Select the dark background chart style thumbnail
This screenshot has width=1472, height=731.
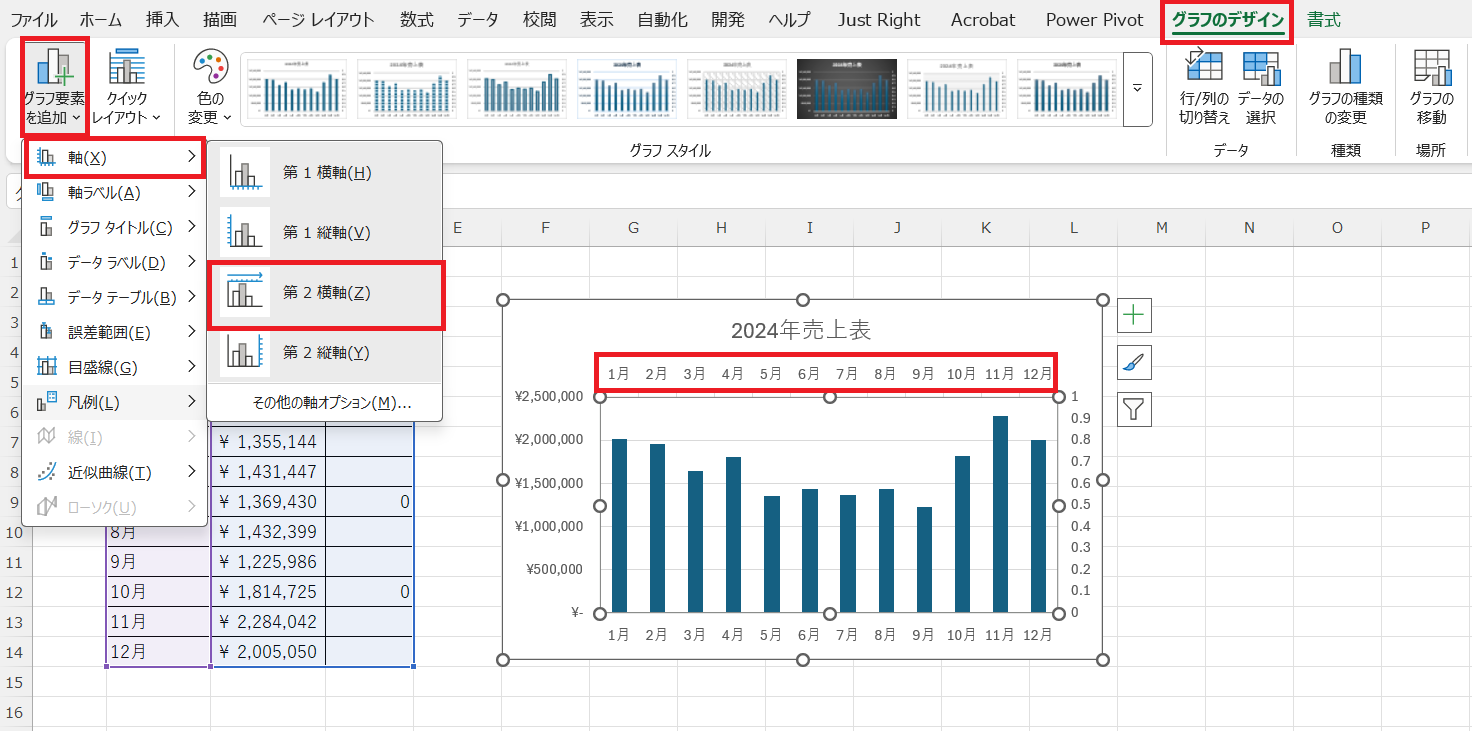tap(847, 89)
